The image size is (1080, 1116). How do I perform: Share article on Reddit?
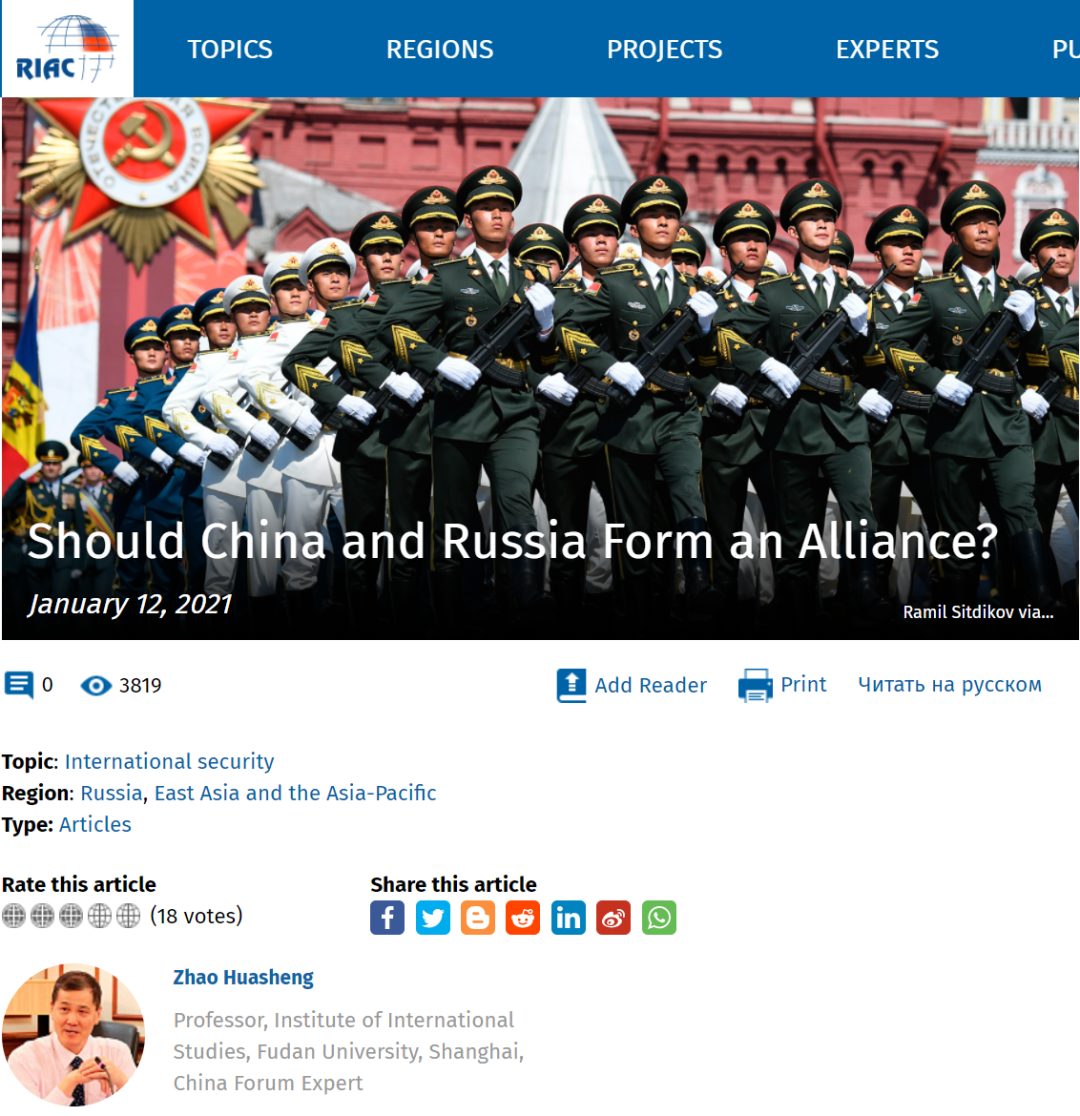coord(523,917)
